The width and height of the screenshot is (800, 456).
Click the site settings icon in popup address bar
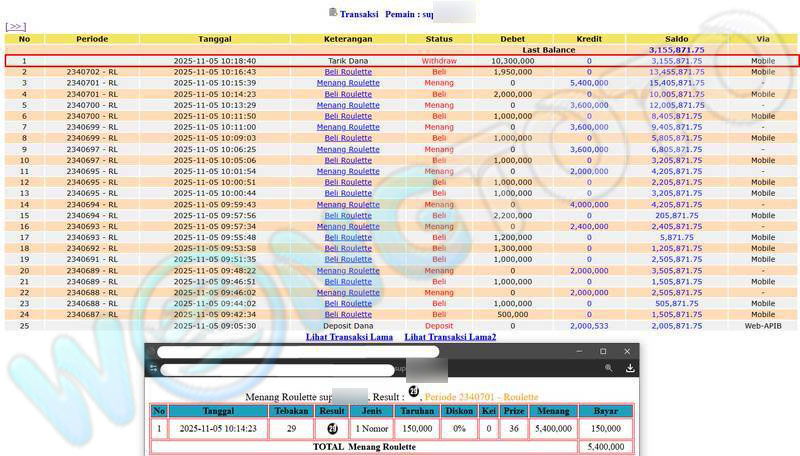[x=153, y=369]
